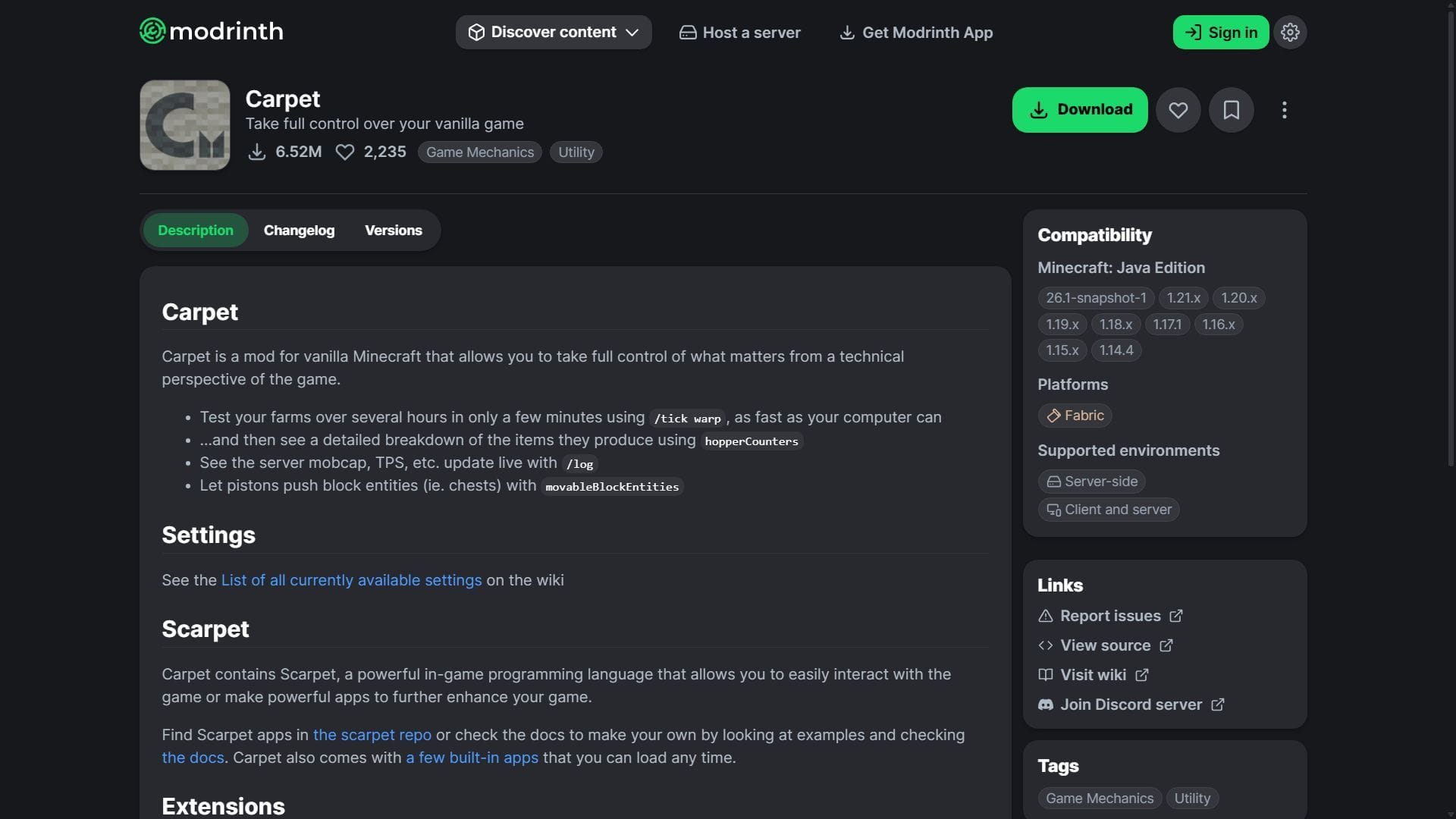Save Carpet using the bookmark icon
Image resolution: width=1456 pixels, height=819 pixels.
coord(1231,110)
